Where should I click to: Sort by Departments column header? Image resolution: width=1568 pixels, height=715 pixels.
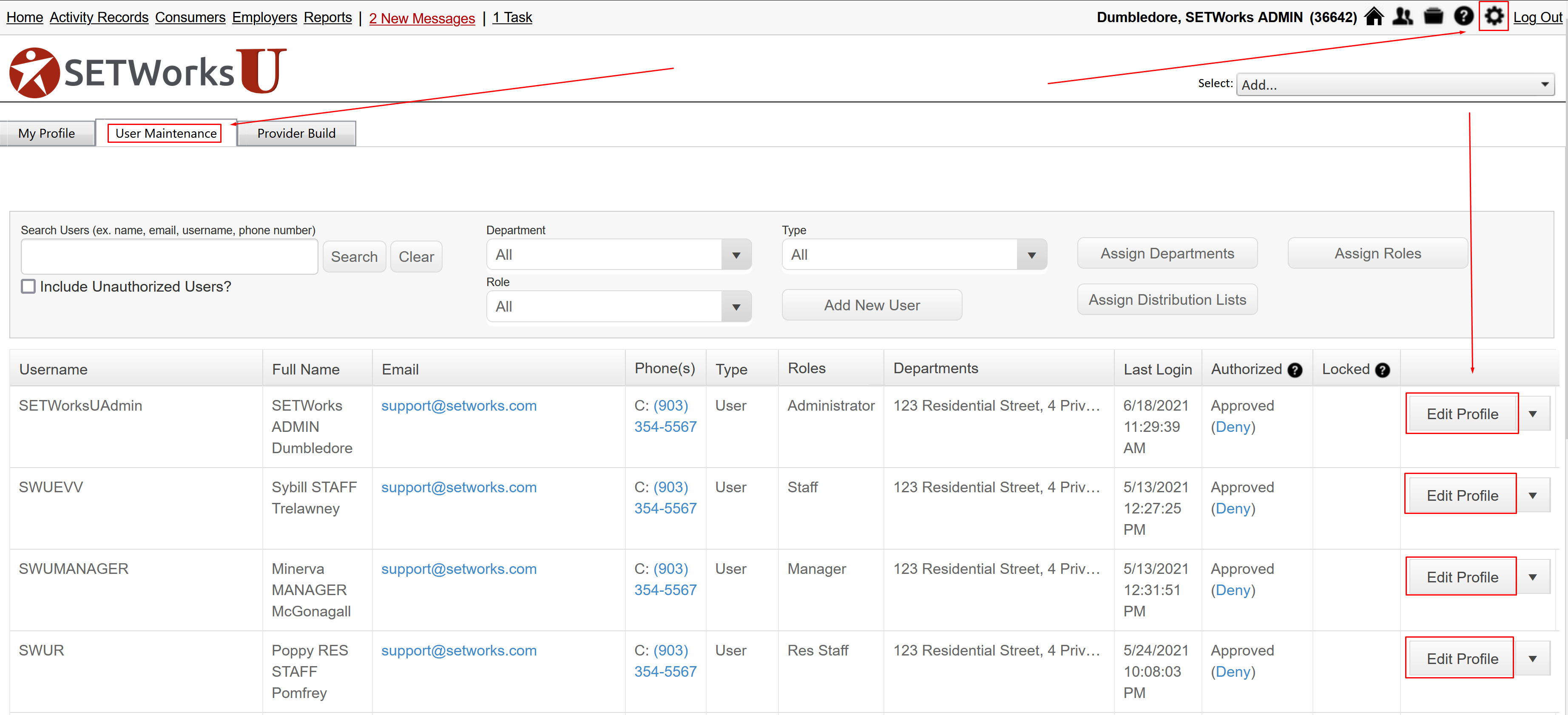pyautogui.click(x=935, y=369)
